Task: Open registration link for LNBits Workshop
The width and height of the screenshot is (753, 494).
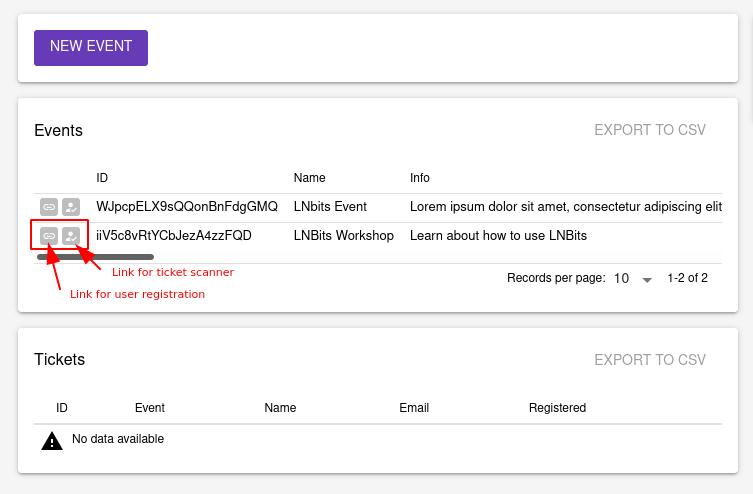Action: (49, 236)
